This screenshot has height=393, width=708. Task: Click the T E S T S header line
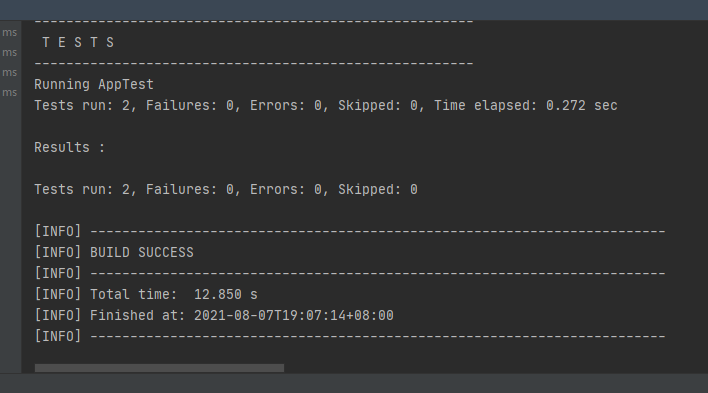coord(78,42)
